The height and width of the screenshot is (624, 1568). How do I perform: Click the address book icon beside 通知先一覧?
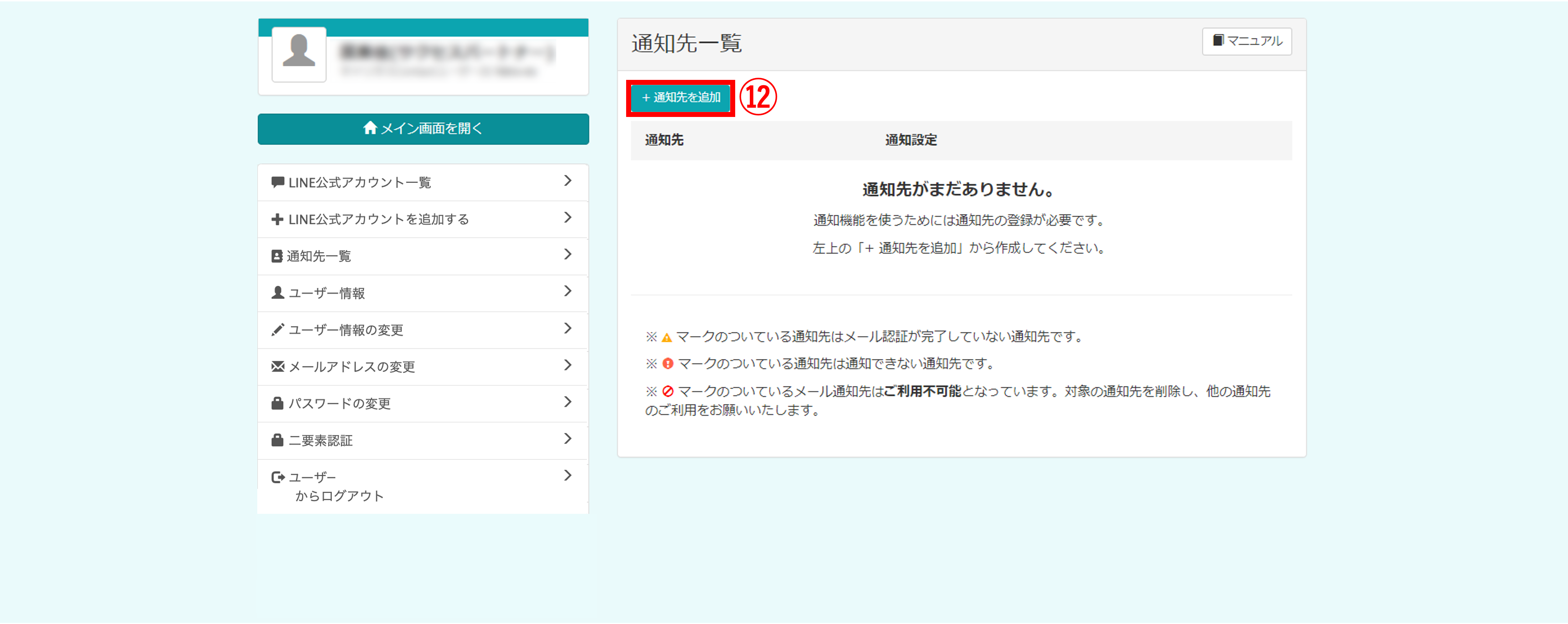click(x=277, y=256)
